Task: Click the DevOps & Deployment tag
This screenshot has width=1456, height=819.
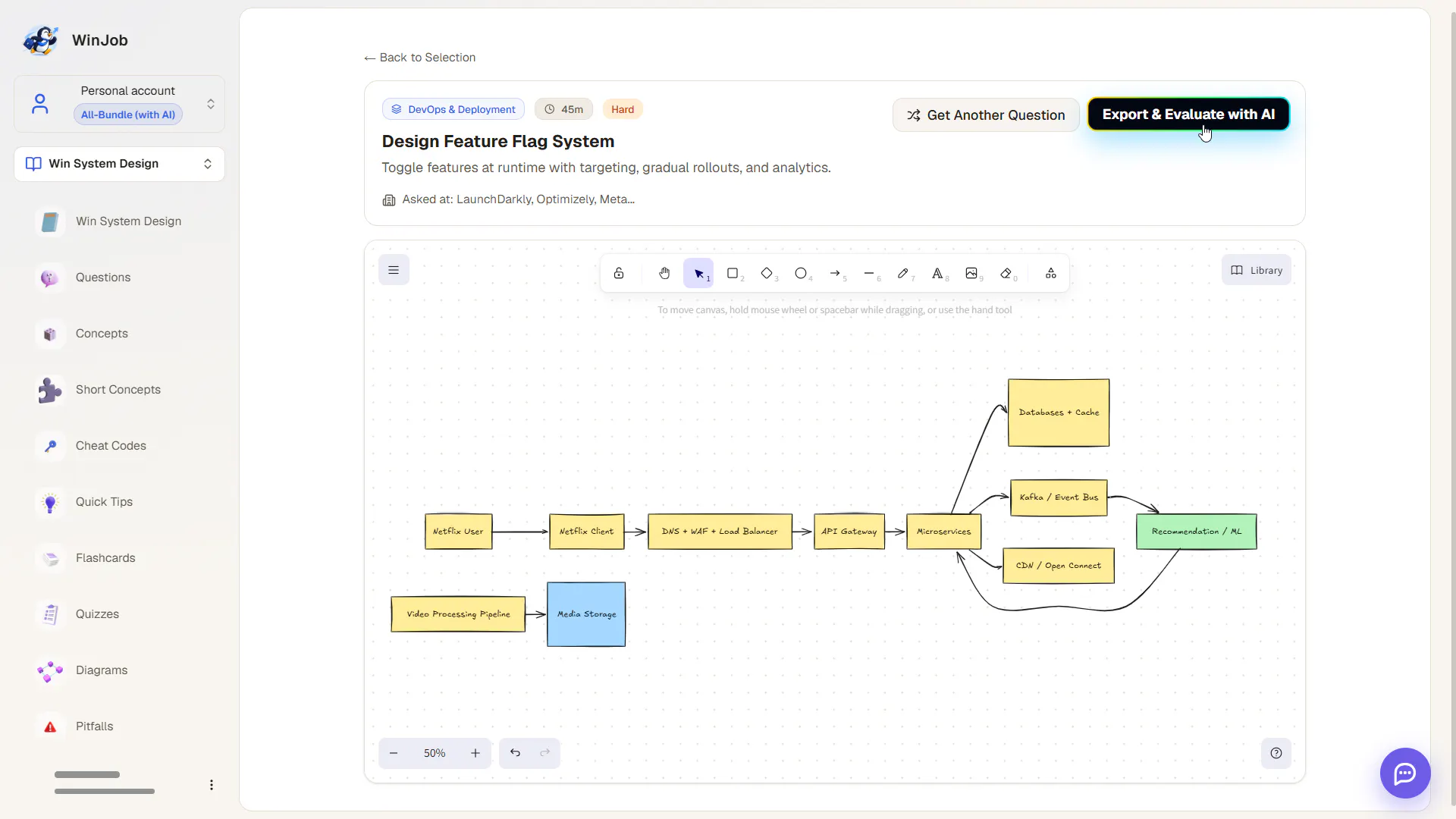Action: point(453,109)
